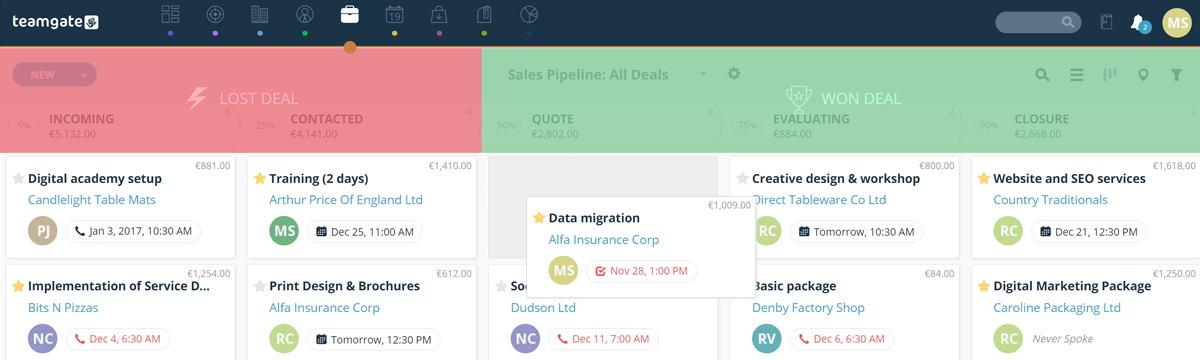Viewport: 1200px width, 360px height.
Task: Click the NC avatar on Dudson Ltd card
Action: 525,339
